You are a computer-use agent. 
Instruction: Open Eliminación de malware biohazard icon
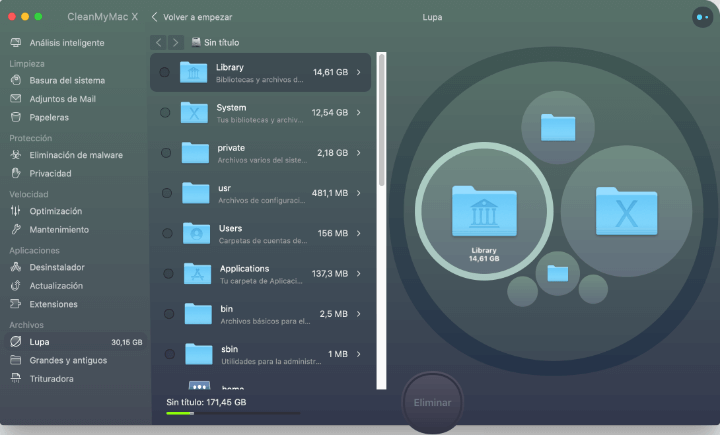tap(16, 155)
